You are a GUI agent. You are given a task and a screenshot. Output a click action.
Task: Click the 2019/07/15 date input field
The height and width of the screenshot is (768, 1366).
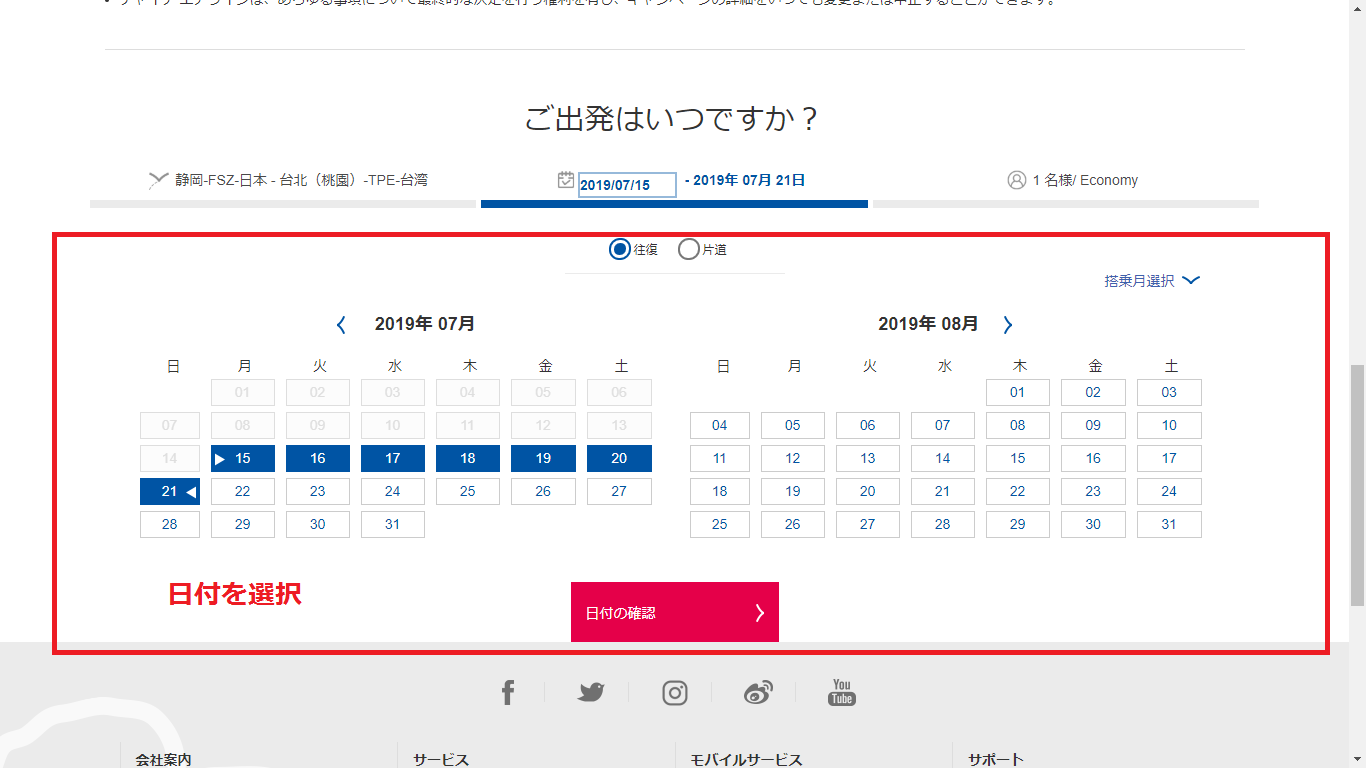tap(627, 185)
